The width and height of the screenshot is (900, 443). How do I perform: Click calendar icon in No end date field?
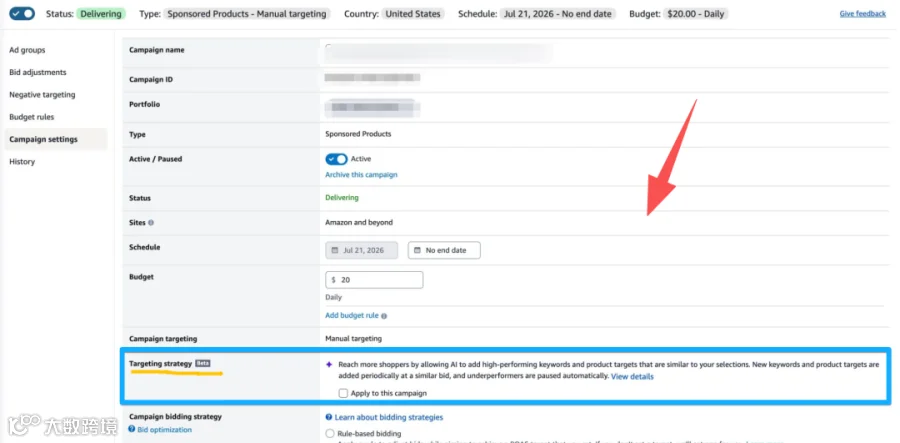coord(416,251)
